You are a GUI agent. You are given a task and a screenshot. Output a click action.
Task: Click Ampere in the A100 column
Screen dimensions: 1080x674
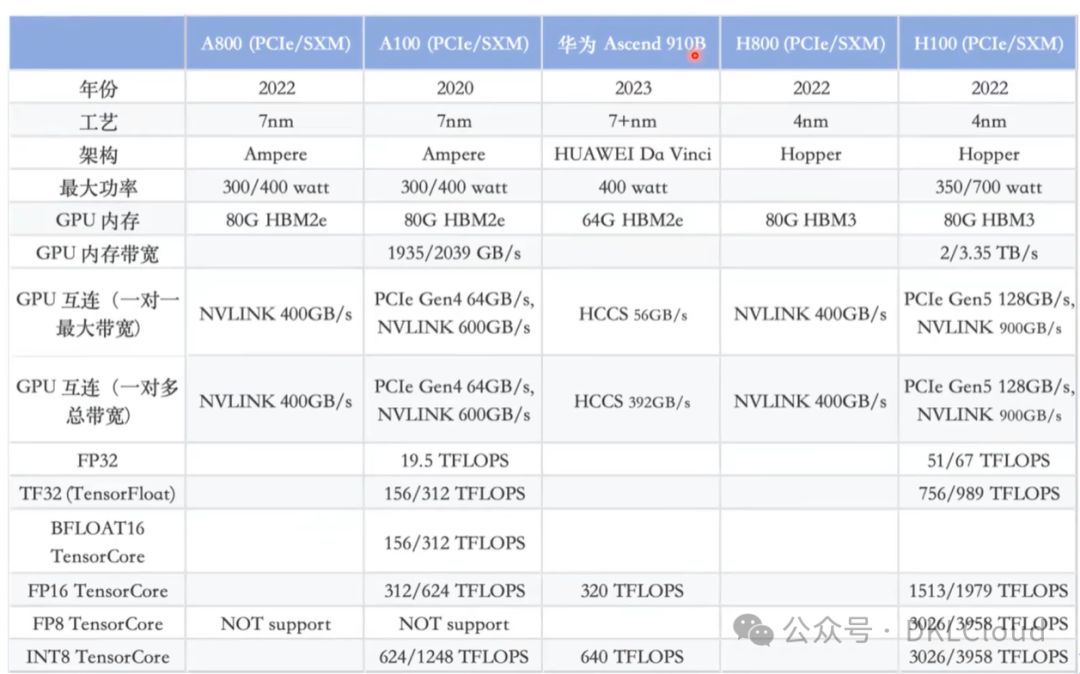point(454,155)
